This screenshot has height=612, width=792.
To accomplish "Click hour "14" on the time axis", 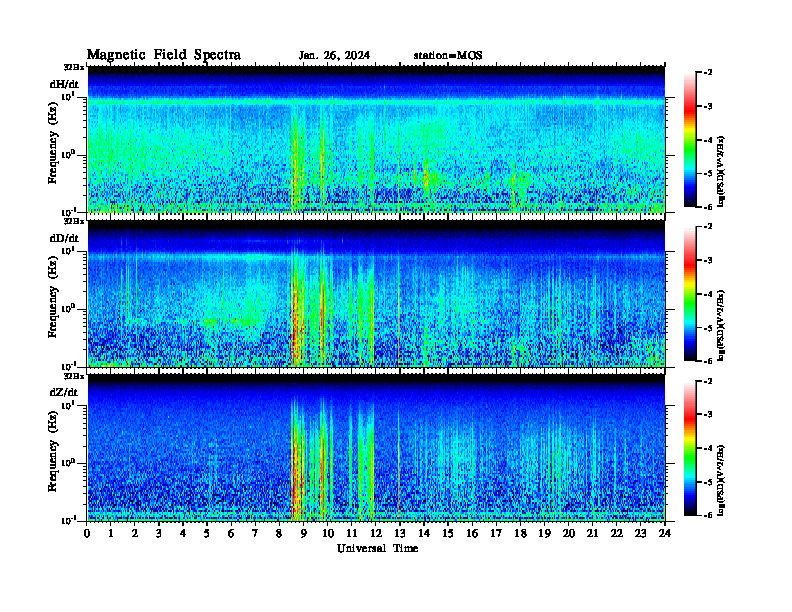I will click(424, 533).
